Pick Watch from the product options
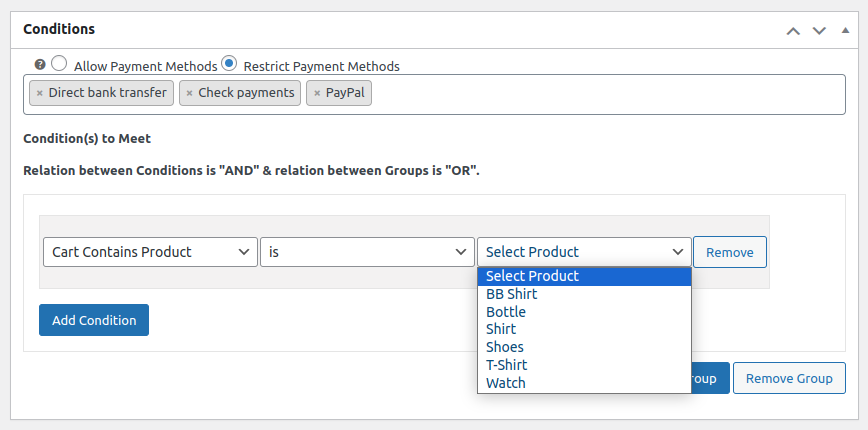 [x=506, y=383]
